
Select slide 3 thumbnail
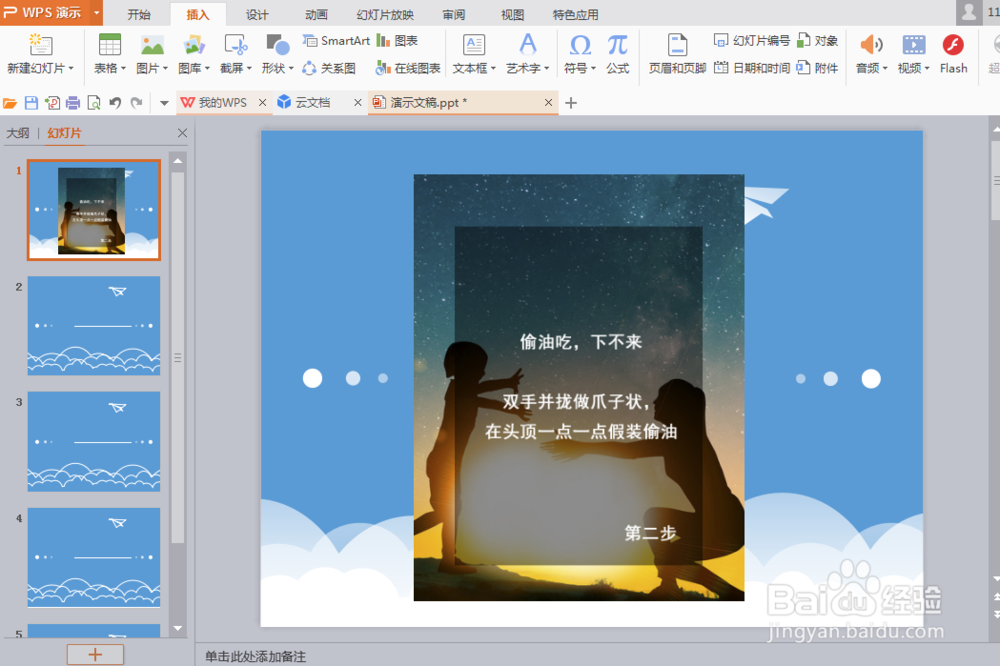[94, 441]
